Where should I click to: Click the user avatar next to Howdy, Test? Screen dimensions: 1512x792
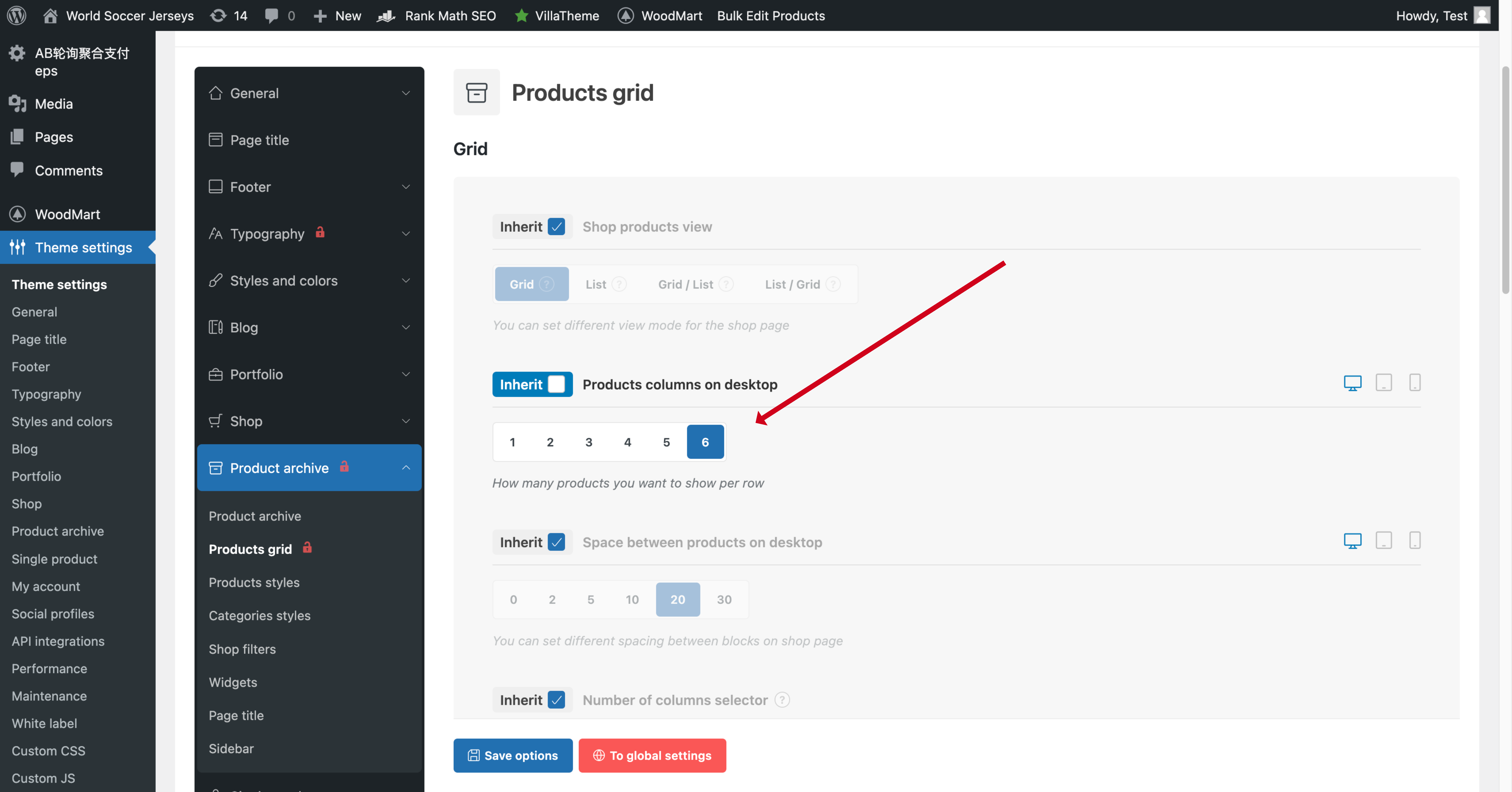[1482, 15]
